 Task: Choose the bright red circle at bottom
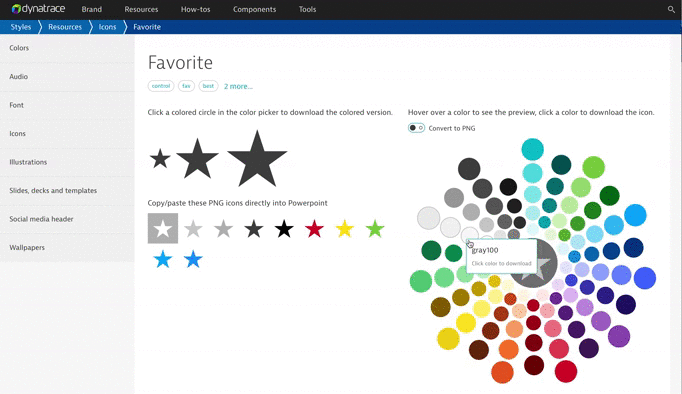[x=566, y=371]
